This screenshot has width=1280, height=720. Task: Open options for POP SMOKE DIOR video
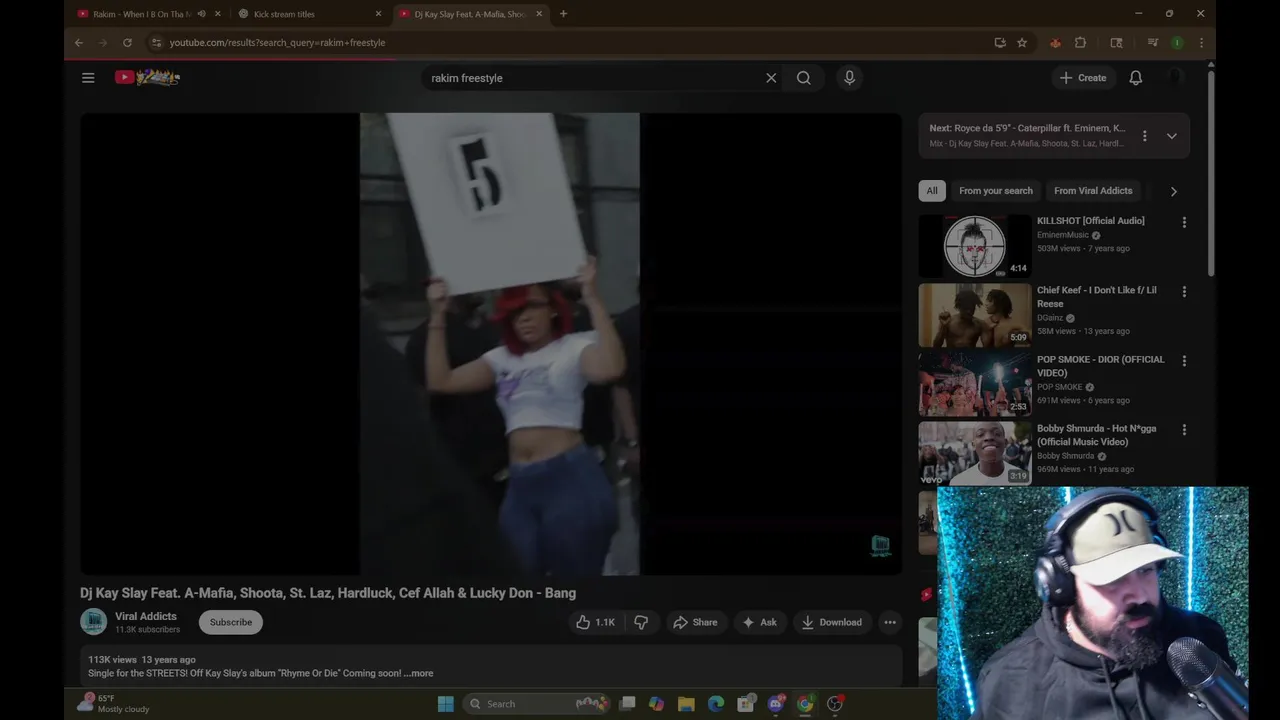[x=1184, y=361]
